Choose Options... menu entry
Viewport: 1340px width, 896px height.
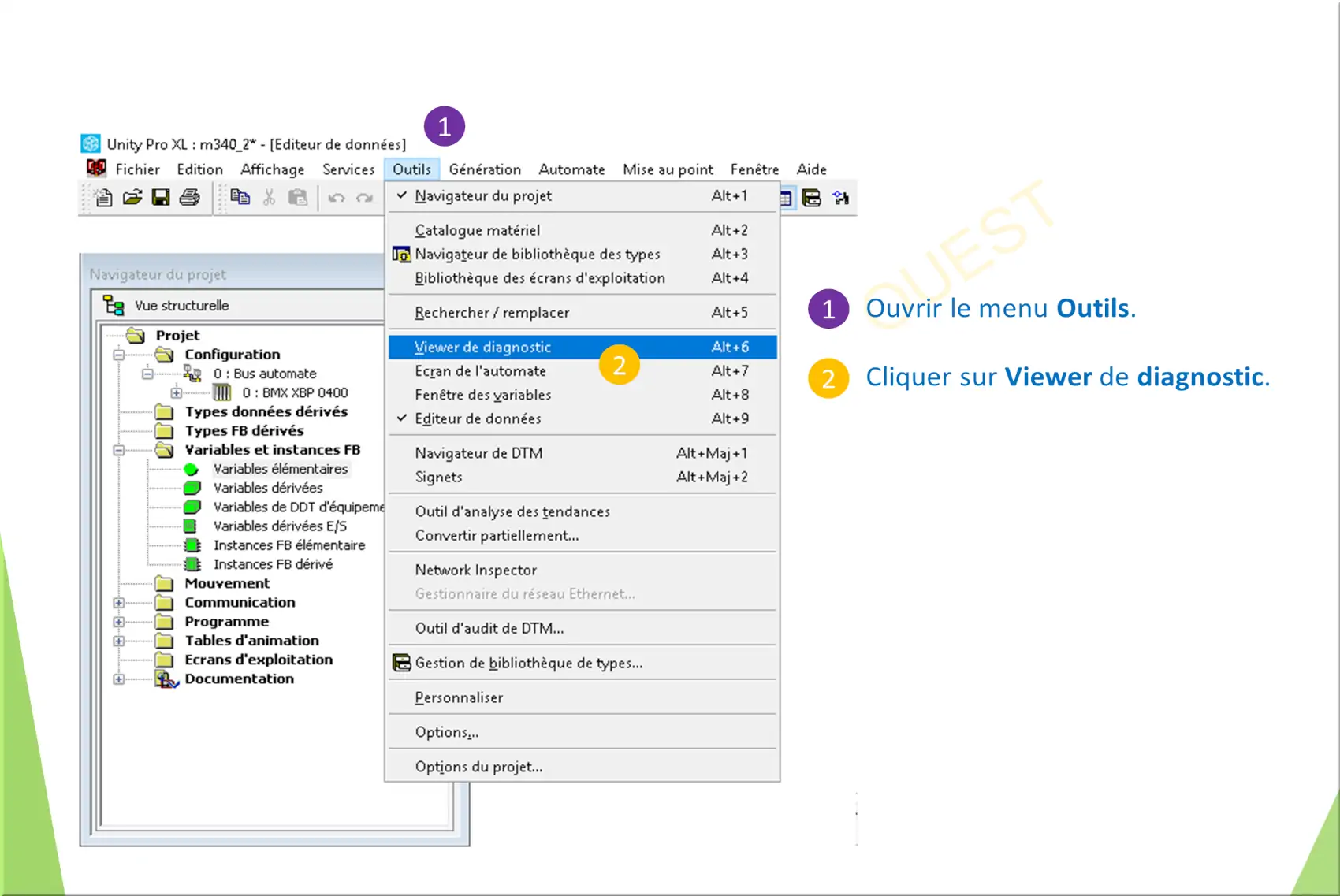582,732
